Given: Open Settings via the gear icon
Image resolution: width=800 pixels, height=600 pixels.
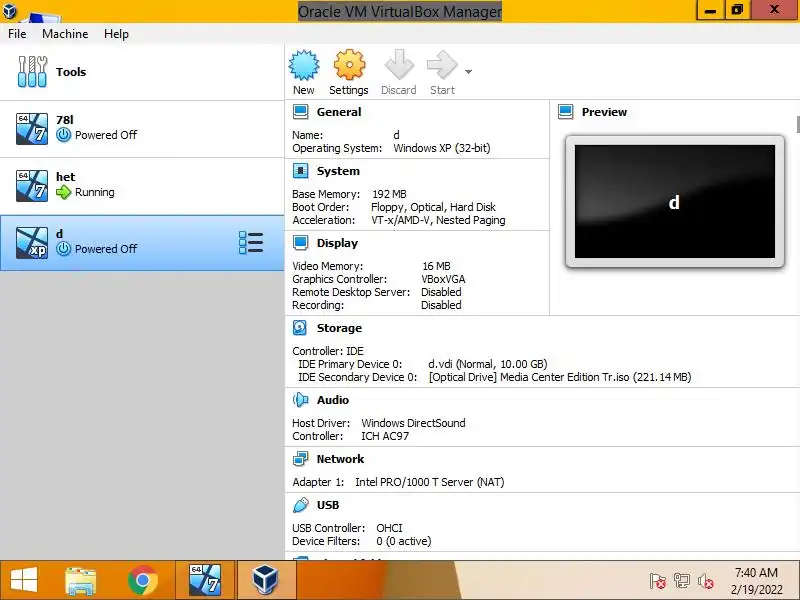Looking at the screenshot, I should (349, 65).
